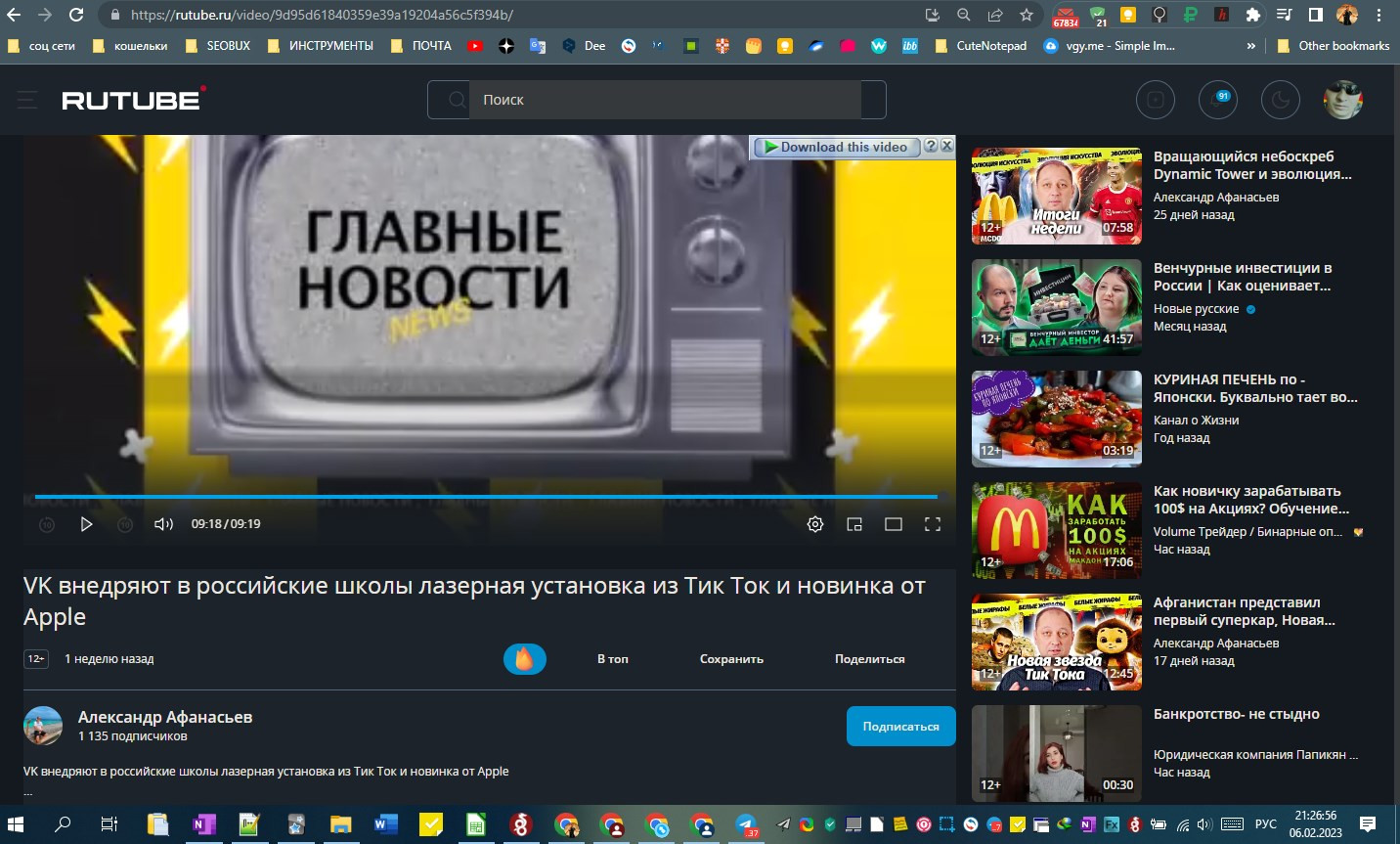Screen dimensions: 1400x844
Task: Seek on the video progress bar
Action: pos(486,497)
